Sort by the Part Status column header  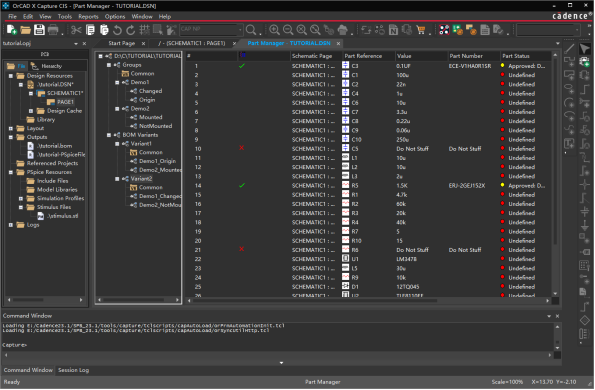[526, 56]
